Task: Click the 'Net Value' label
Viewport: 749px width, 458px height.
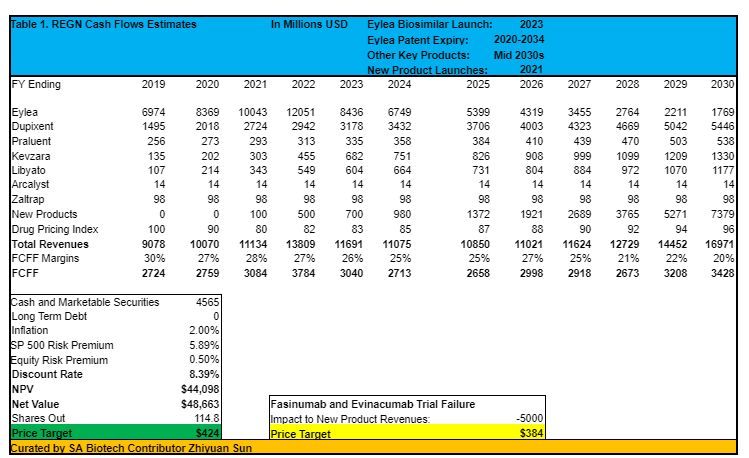Action: [35, 405]
